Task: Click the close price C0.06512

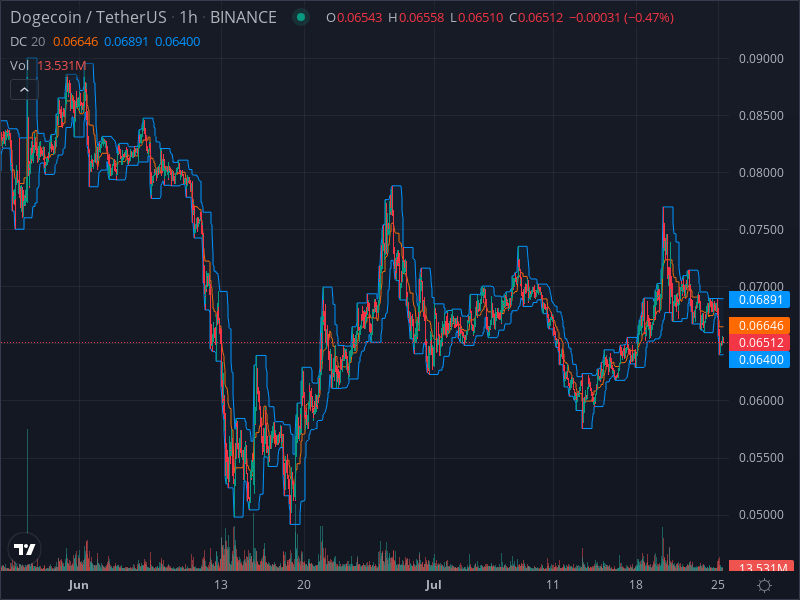Action: [536, 18]
